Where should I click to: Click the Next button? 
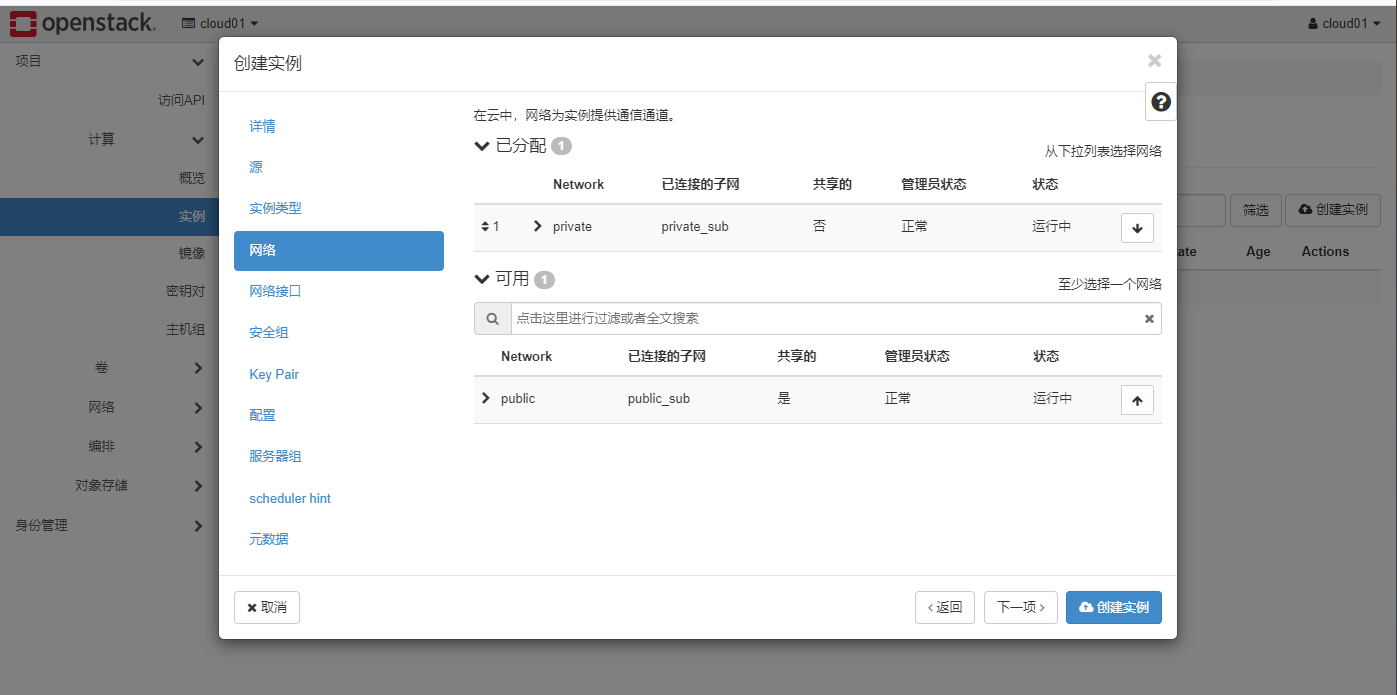pos(1021,607)
